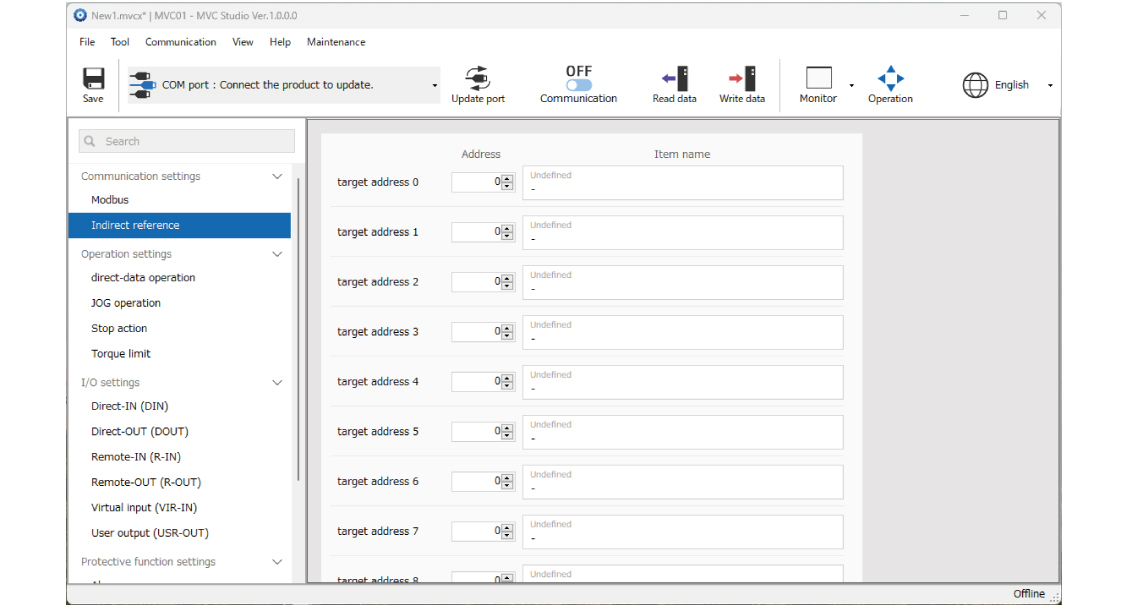Click the 'target address 1' label
Image resolution: width=1127 pixels, height=616 pixels.
tap(377, 232)
